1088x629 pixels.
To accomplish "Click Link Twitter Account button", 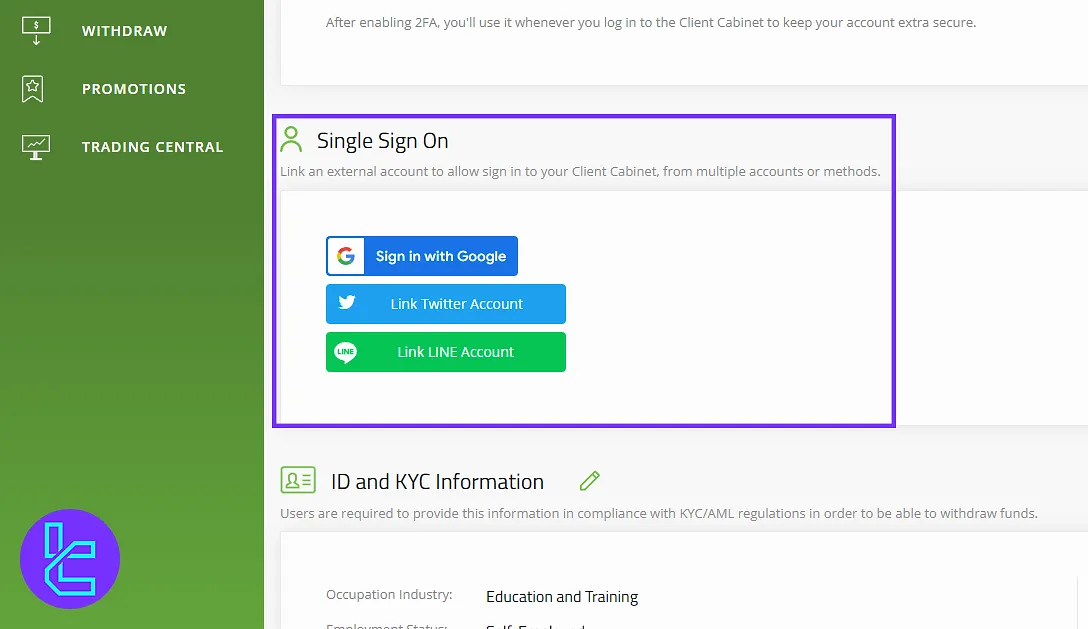I will pyautogui.click(x=446, y=304).
